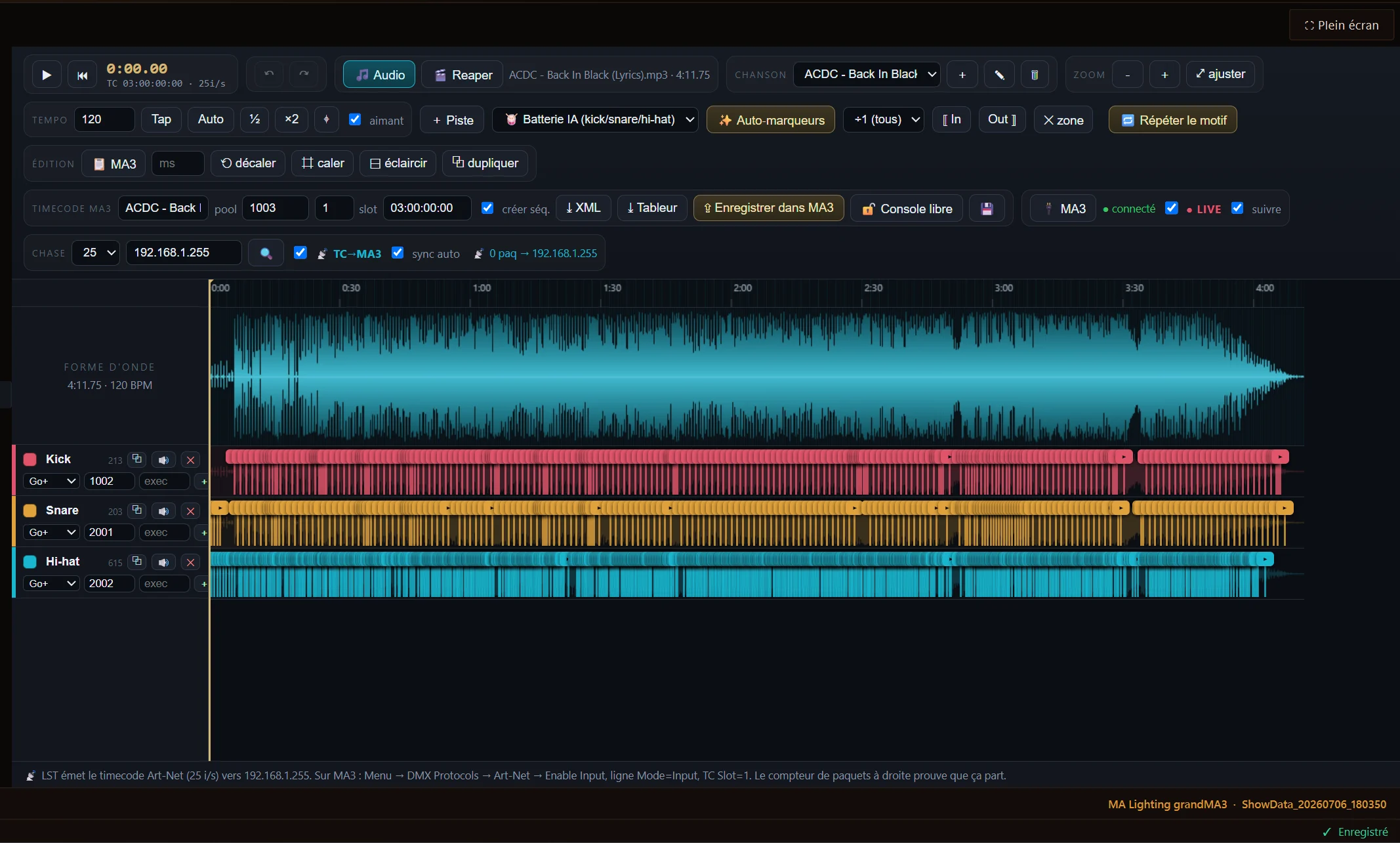Change the Kick track color swatch
1400x843 pixels.
(30, 459)
